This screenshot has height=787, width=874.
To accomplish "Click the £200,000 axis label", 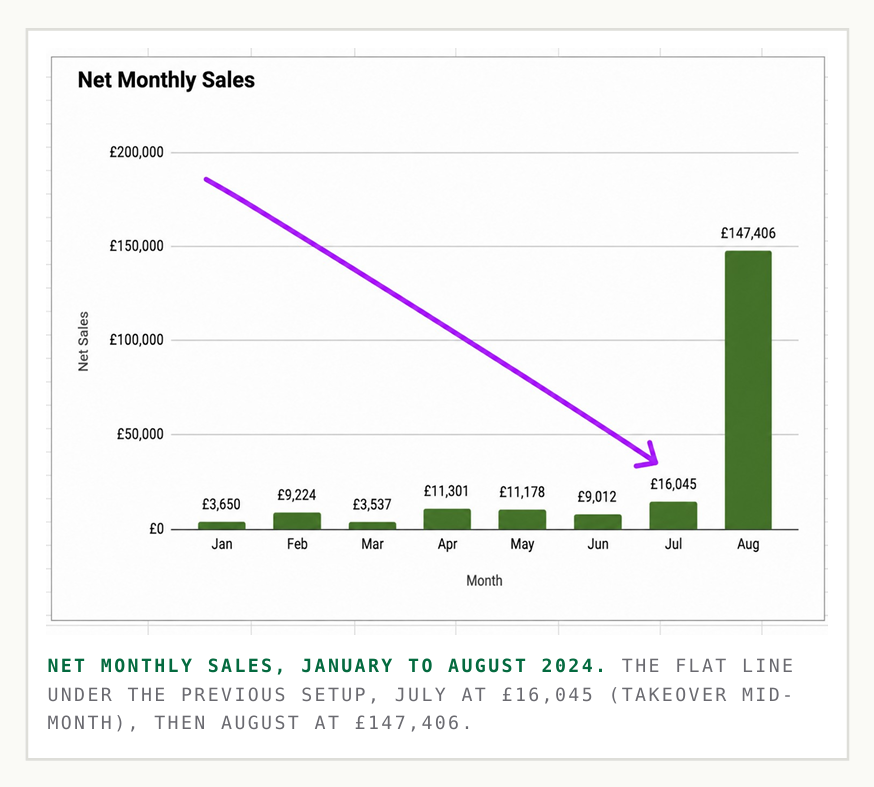I will [x=137, y=152].
